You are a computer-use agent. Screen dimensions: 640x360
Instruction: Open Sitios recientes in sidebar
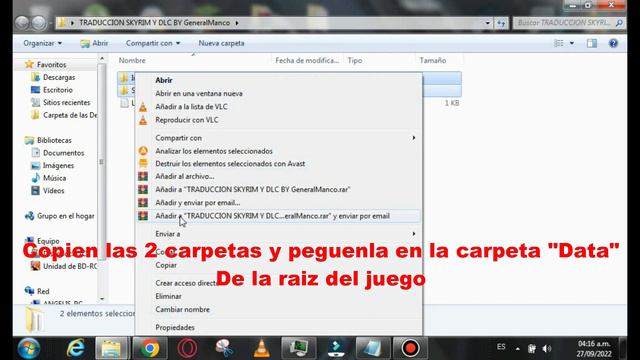coord(67,102)
